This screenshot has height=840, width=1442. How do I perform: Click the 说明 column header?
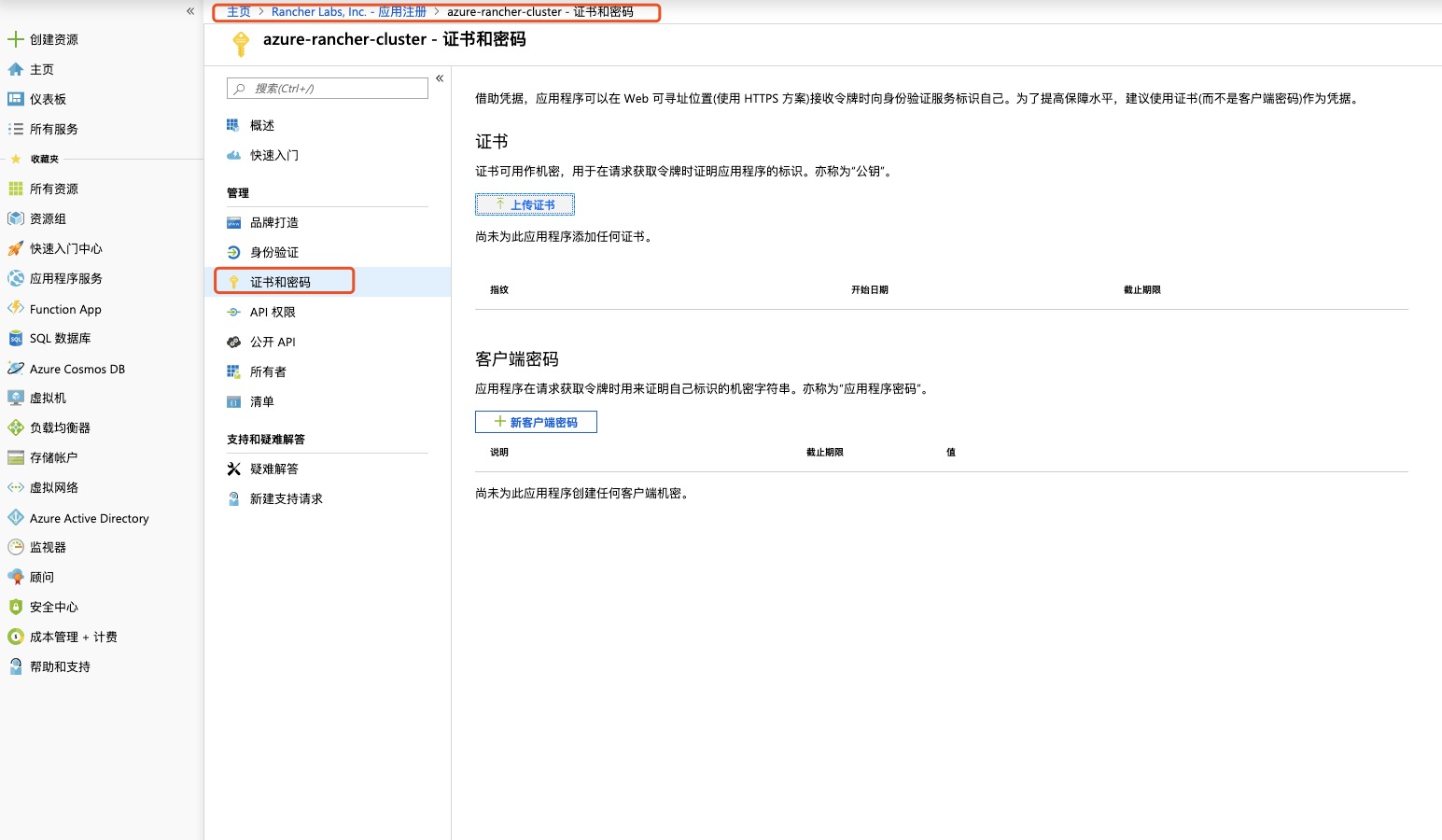pyautogui.click(x=499, y=453)
